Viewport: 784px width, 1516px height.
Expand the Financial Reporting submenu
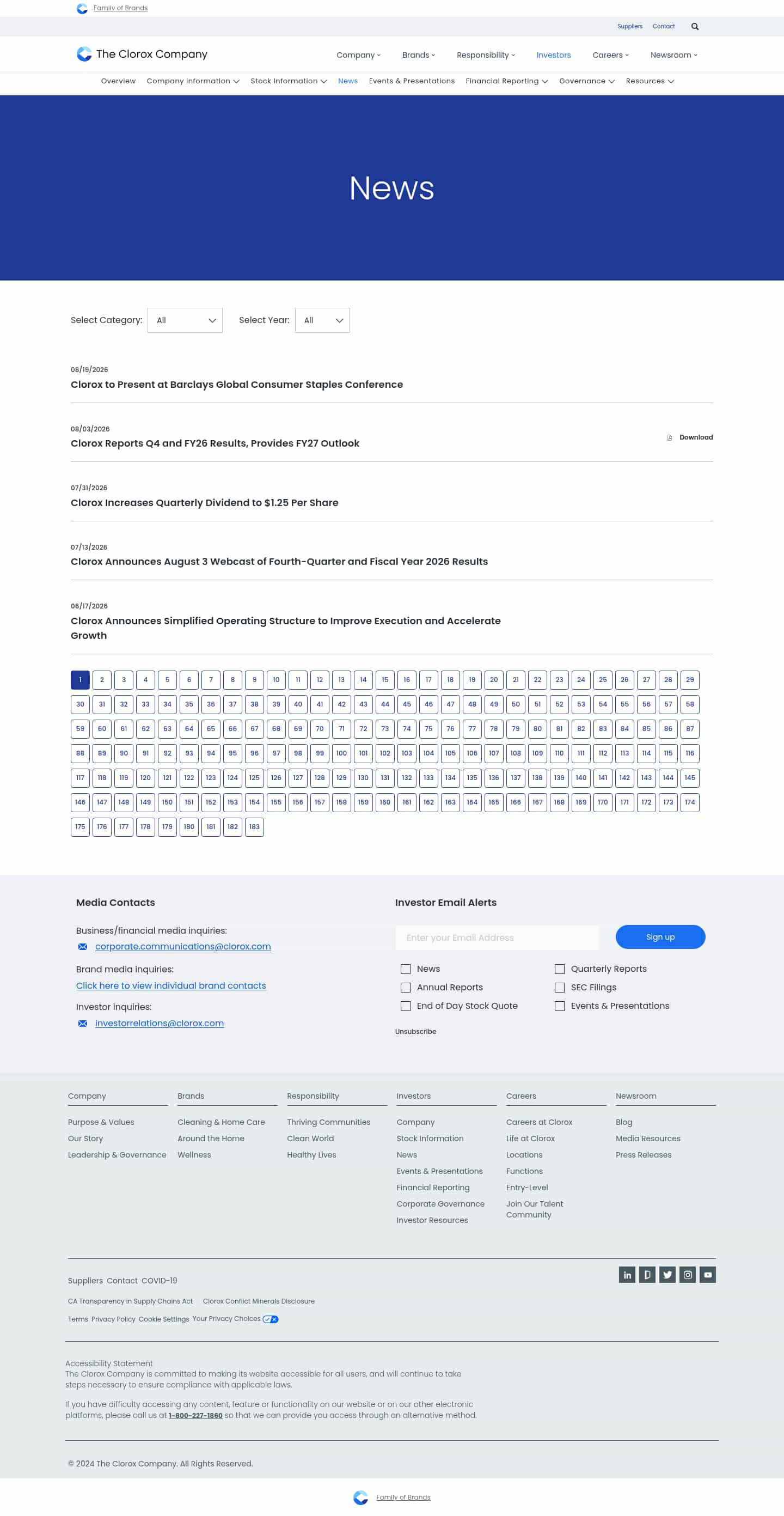[x=506, y=81]
